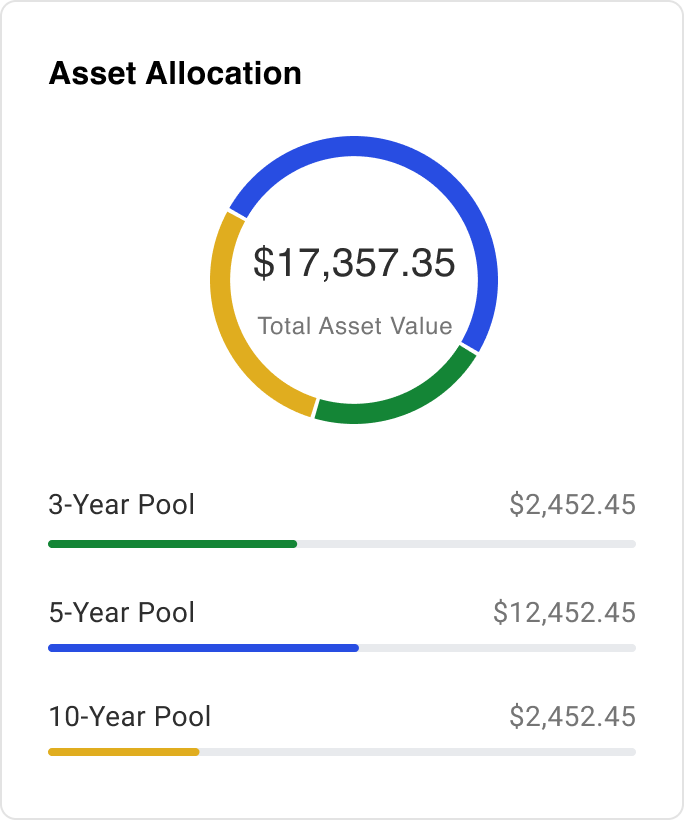
Task: Open the 5-Year Pool label
Action: point(122,611)
